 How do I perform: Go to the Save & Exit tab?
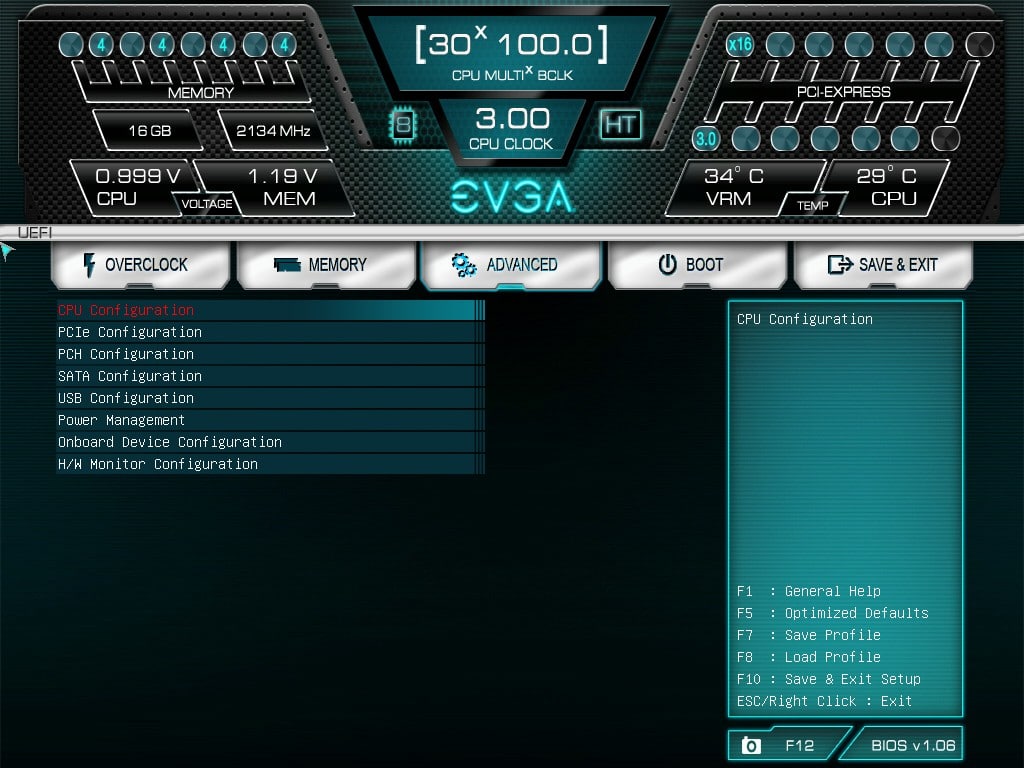[x=883, y=265]
